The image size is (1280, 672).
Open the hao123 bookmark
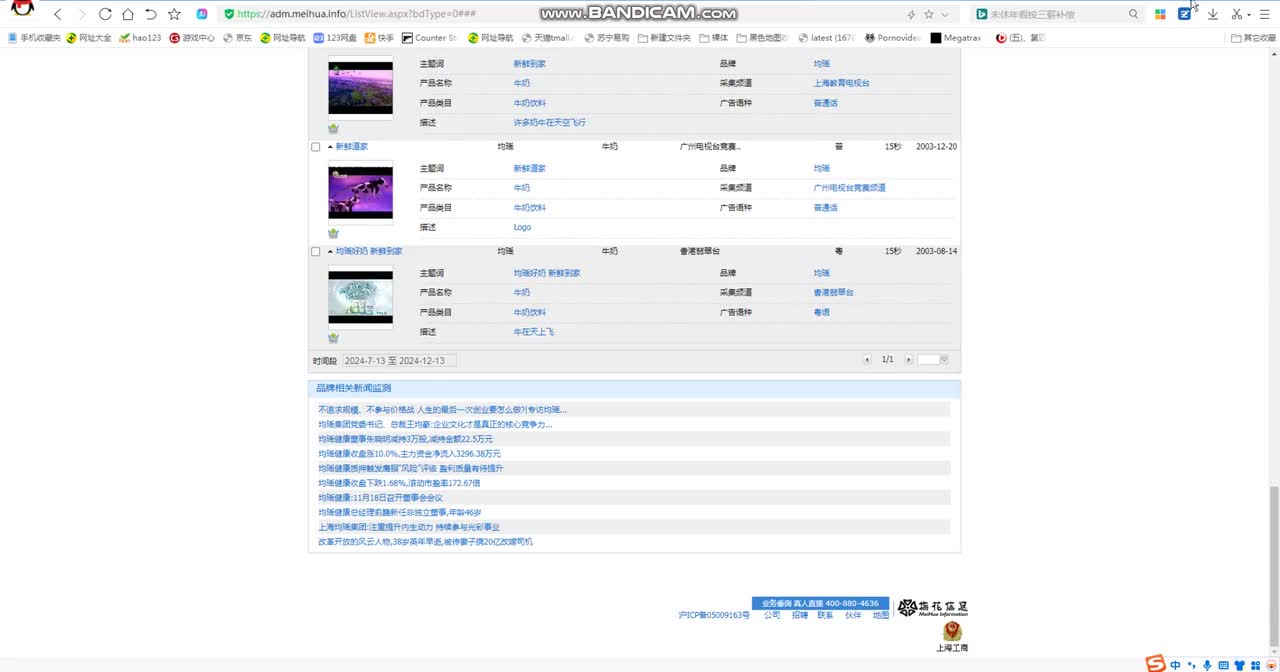click(140, 38)
